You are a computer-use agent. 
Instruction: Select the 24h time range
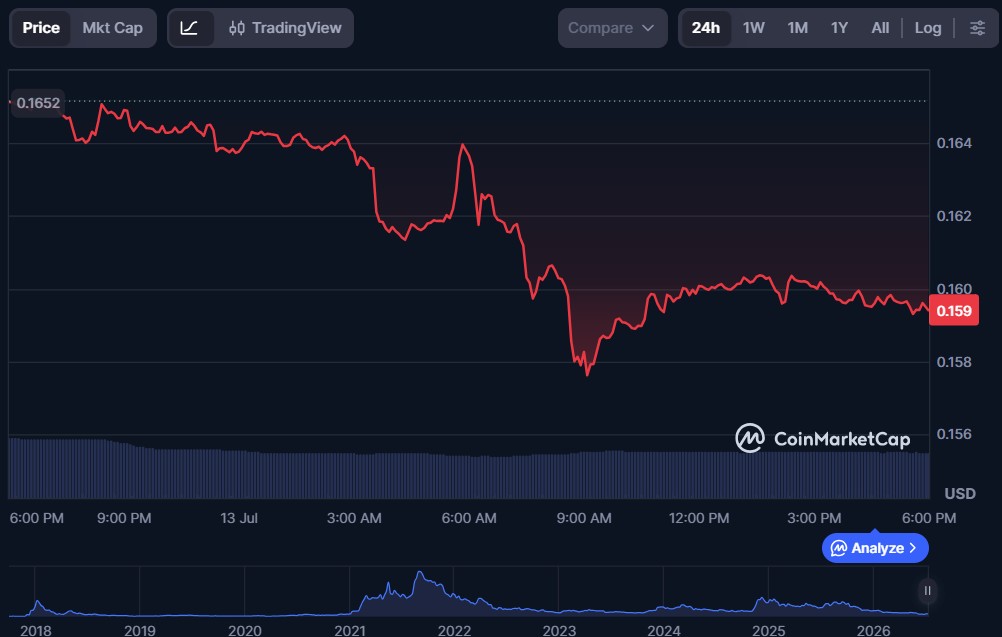tap(705, 28)
